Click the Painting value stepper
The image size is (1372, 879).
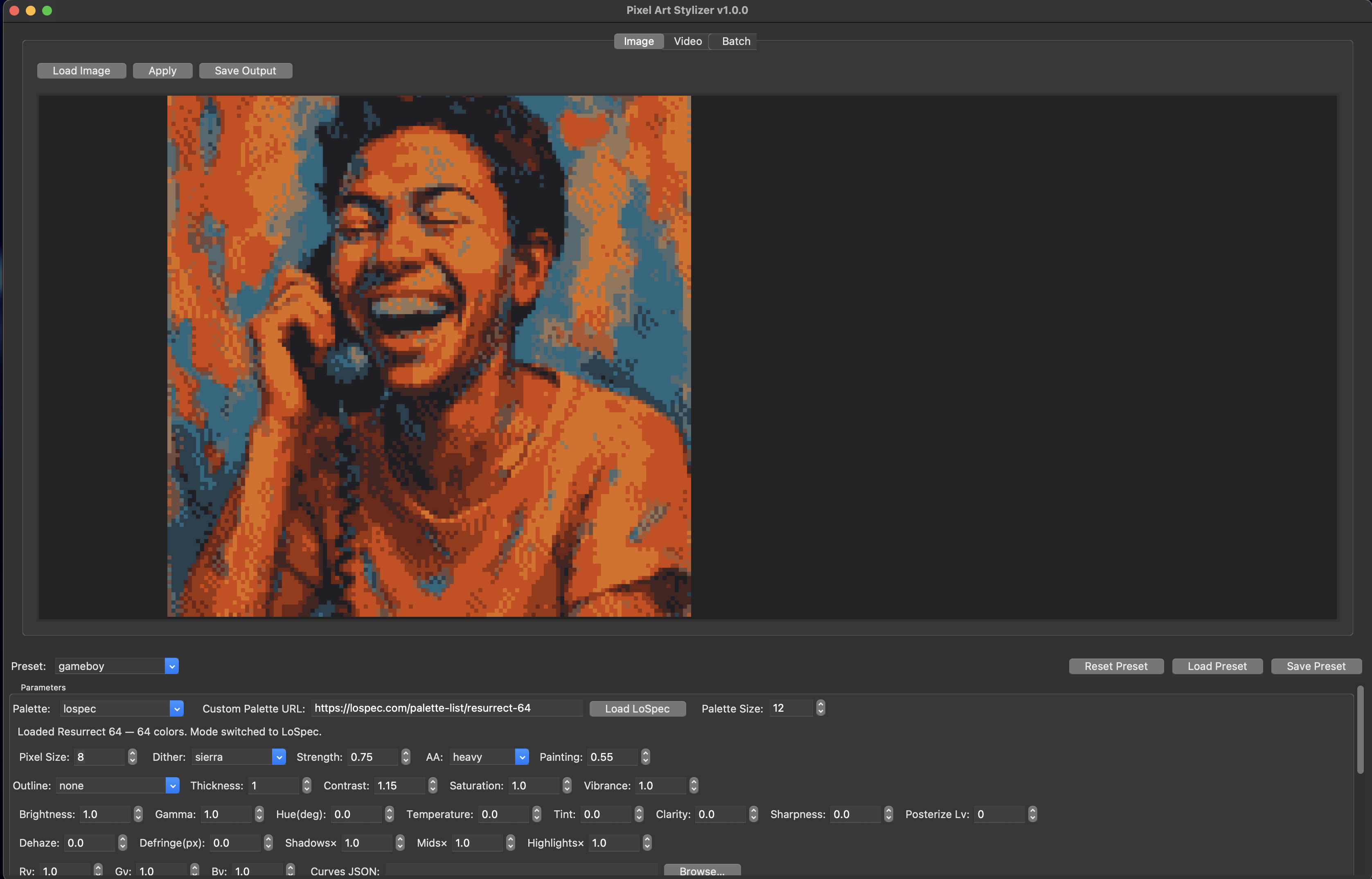pos(645,757)
